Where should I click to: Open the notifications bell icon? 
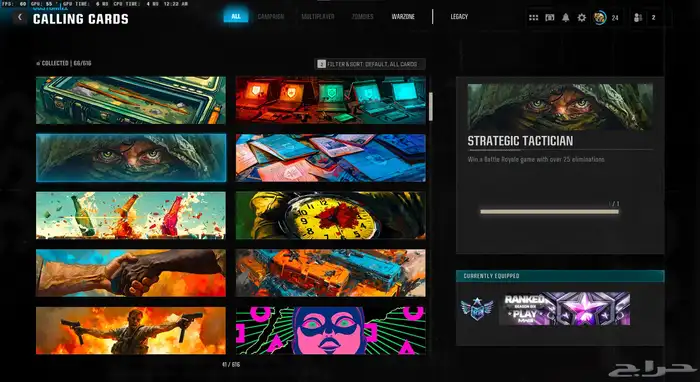pyautogui.click(x=566, y=18)
